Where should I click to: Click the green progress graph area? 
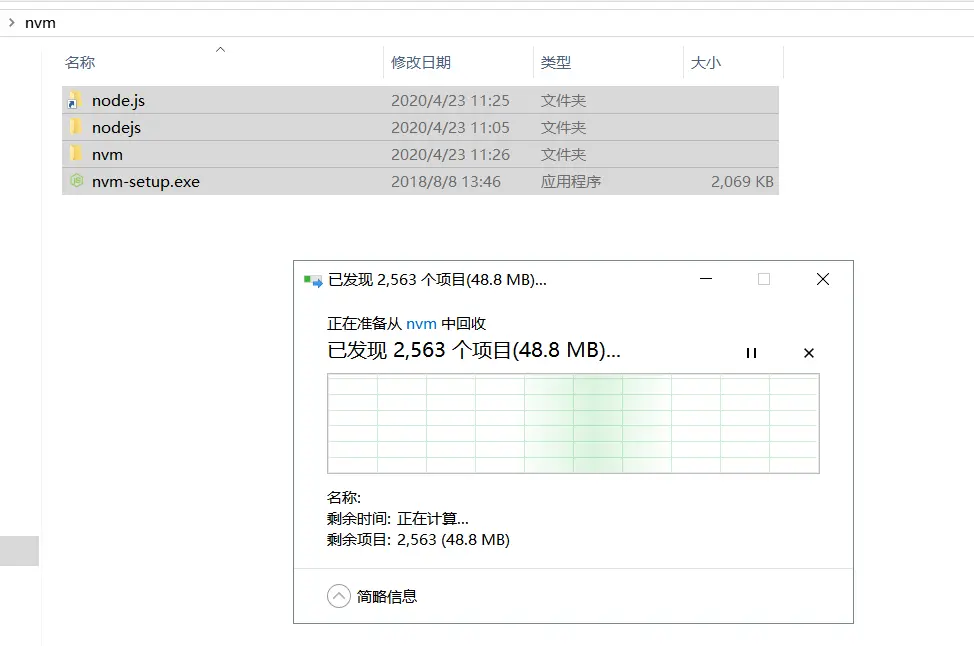click(573, 423)
